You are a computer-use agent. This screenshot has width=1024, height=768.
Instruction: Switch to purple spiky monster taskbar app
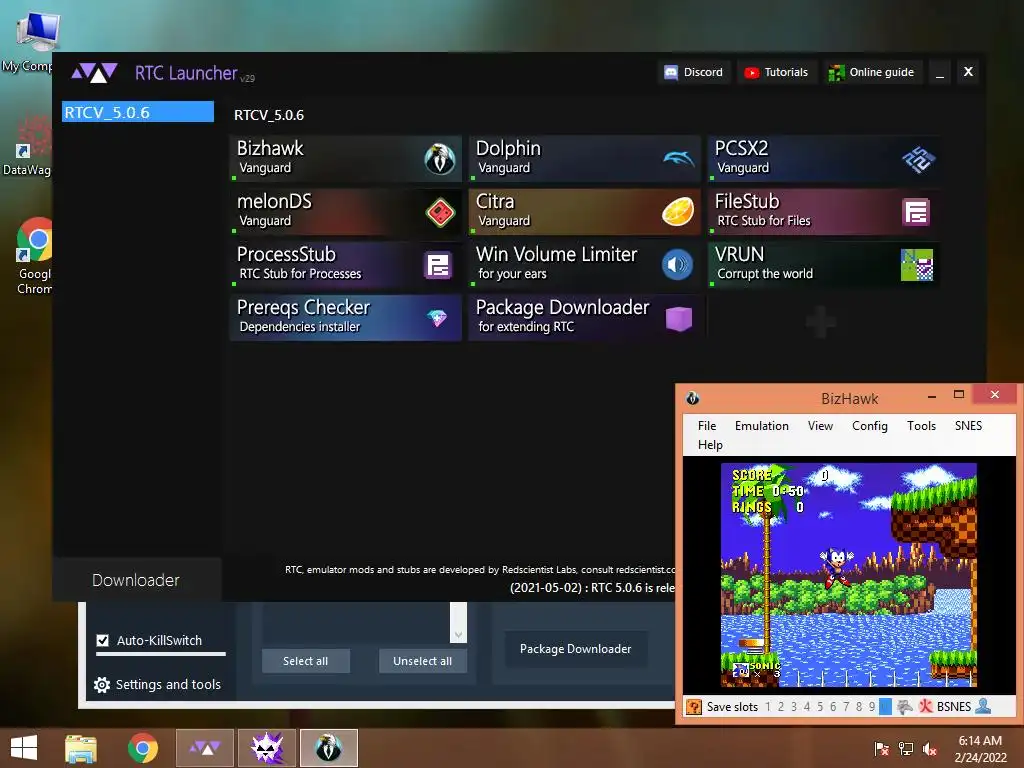click(267, 748)
